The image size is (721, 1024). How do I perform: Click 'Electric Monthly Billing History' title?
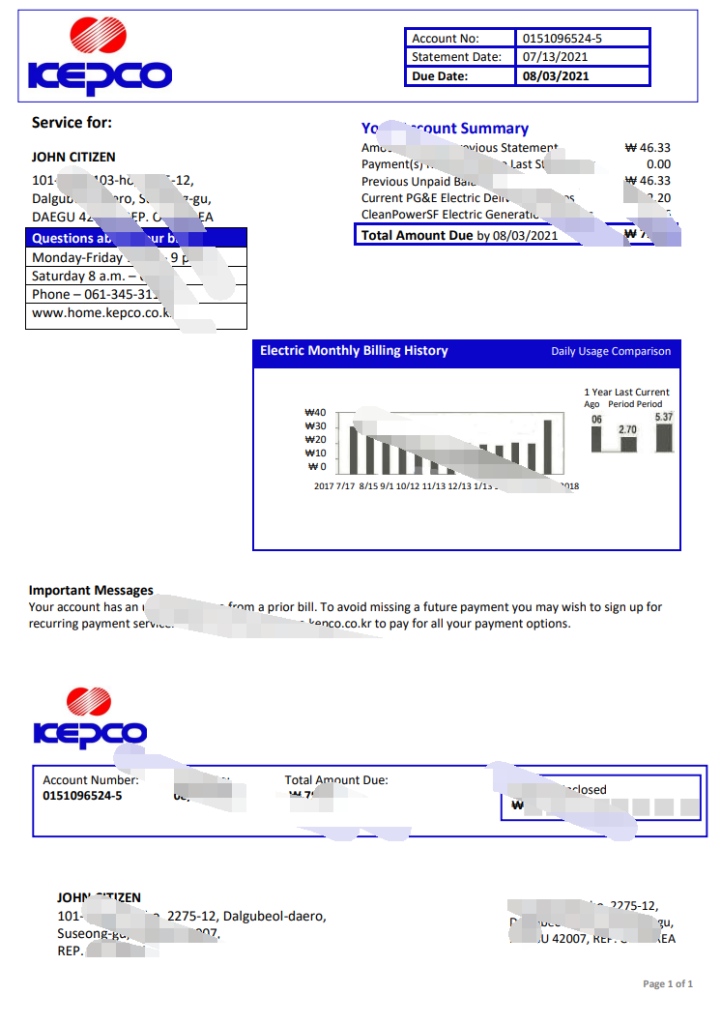pos(354,351)
